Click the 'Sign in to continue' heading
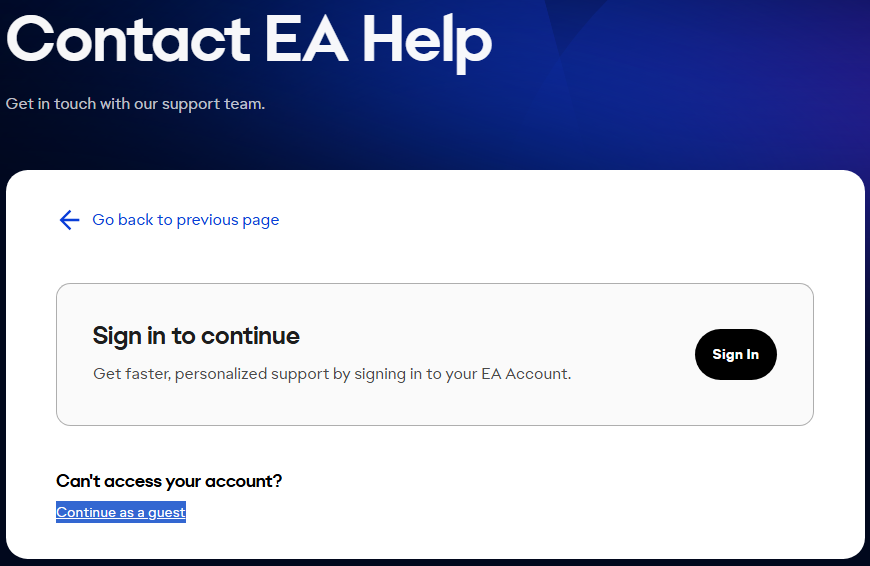The width and height of the screenshot is (870, 566). coord(196,335)
